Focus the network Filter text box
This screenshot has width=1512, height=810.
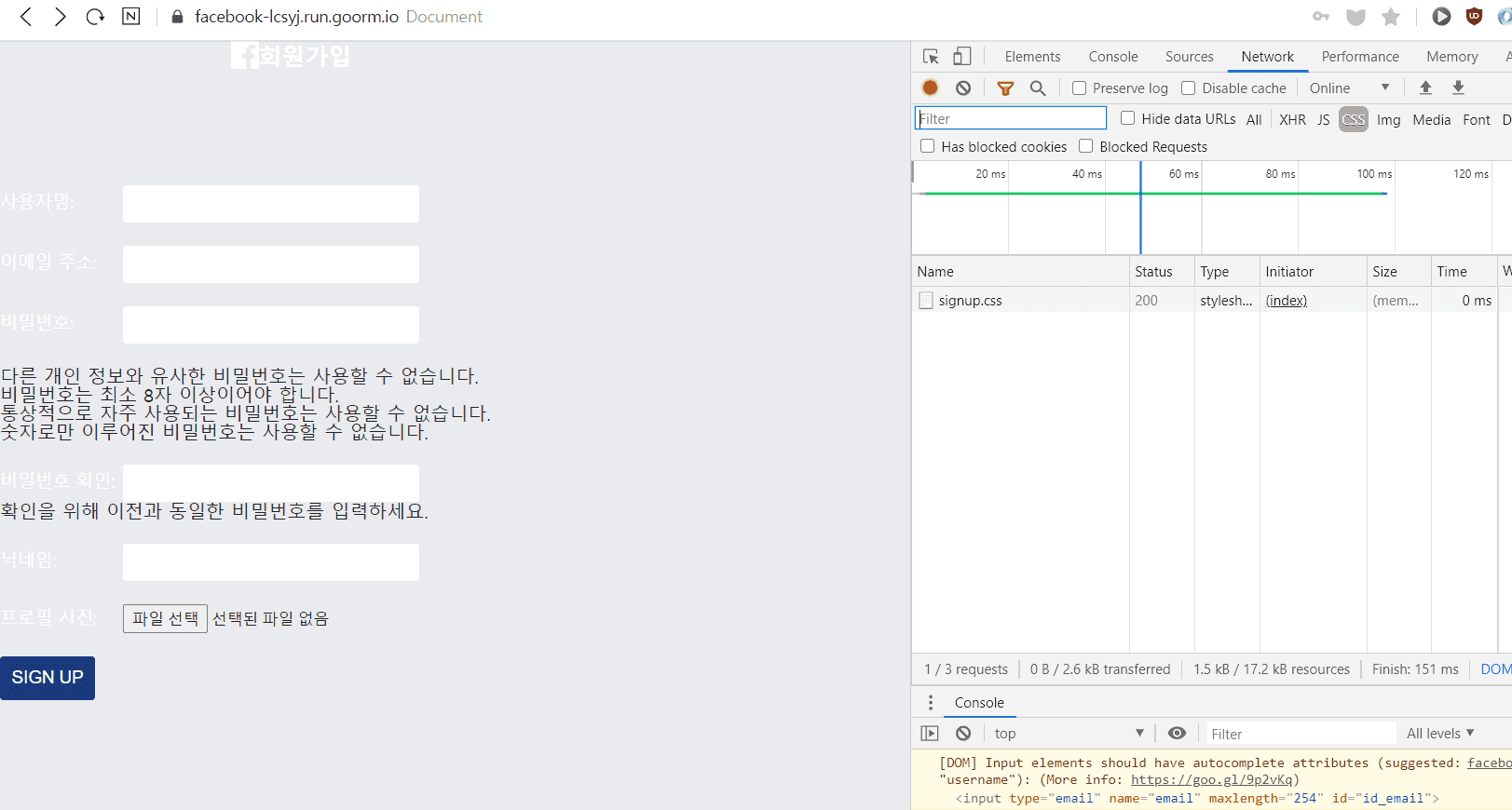[1011, 118]
